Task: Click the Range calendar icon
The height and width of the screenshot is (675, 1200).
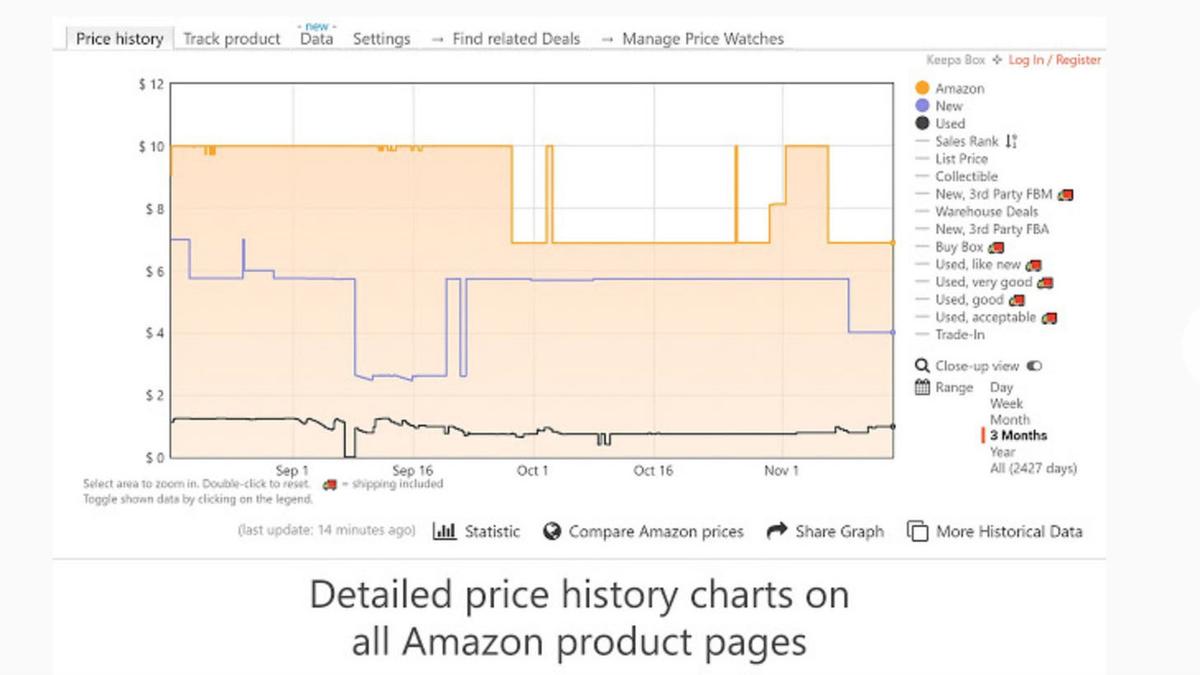Action: click(923, 387)
